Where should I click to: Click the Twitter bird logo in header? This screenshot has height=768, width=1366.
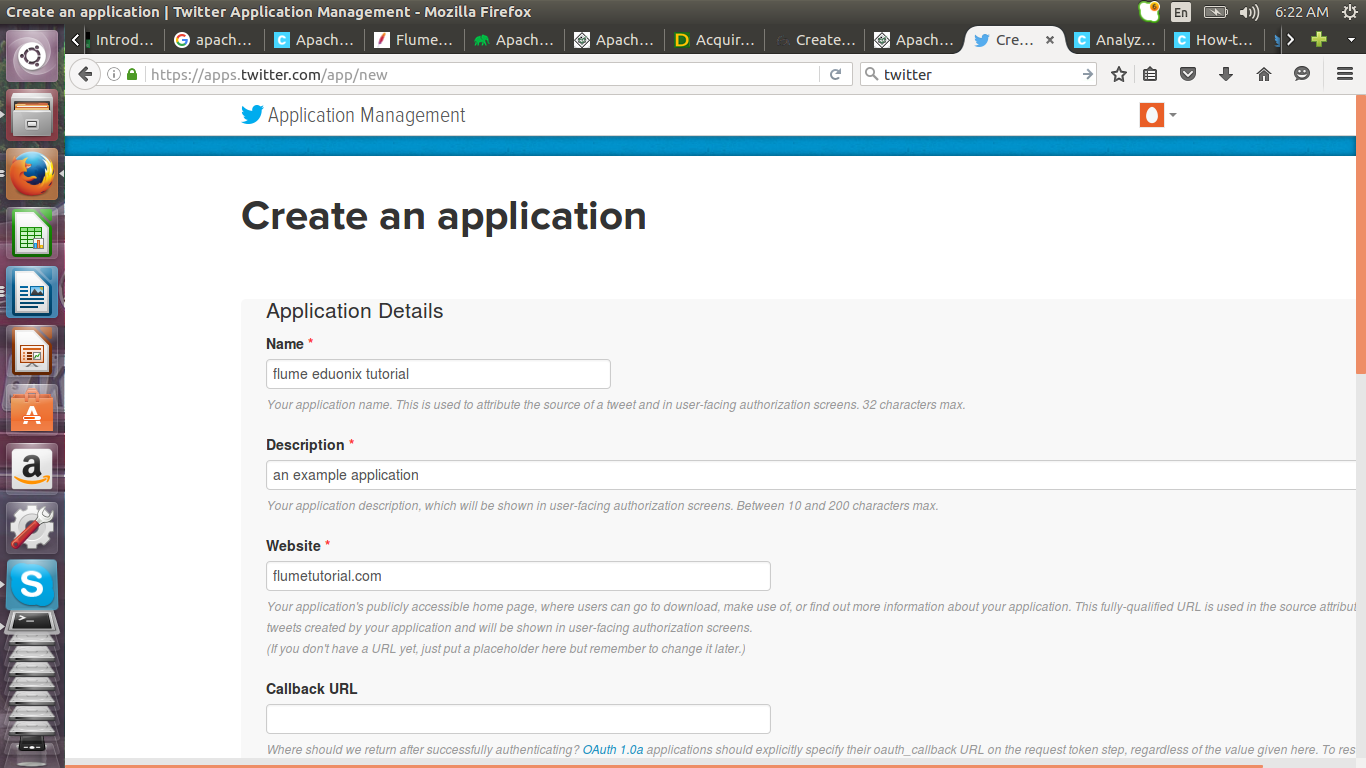(x=252, y=115)
